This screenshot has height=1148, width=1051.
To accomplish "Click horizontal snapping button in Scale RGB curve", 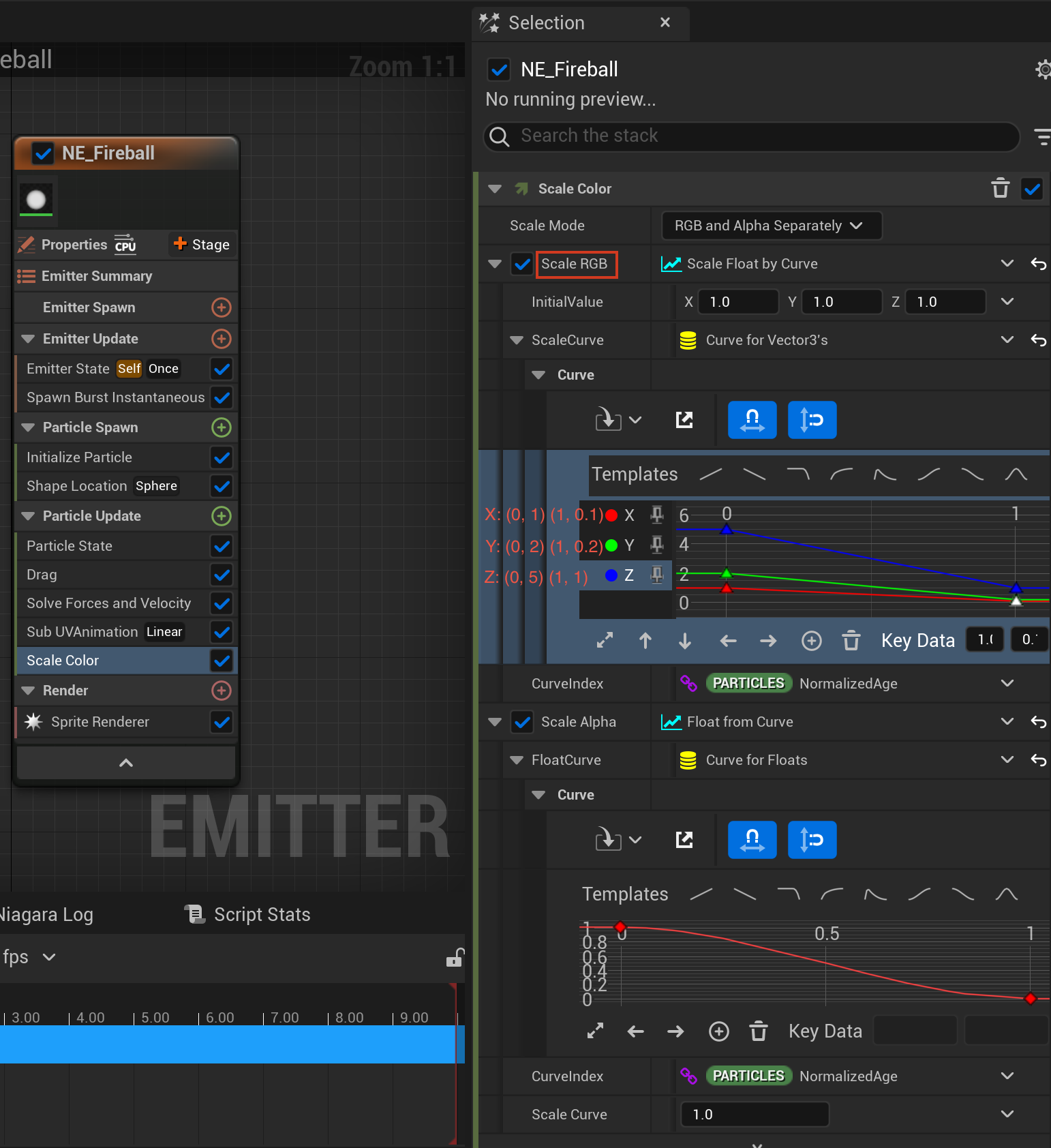I will (752, 420).
